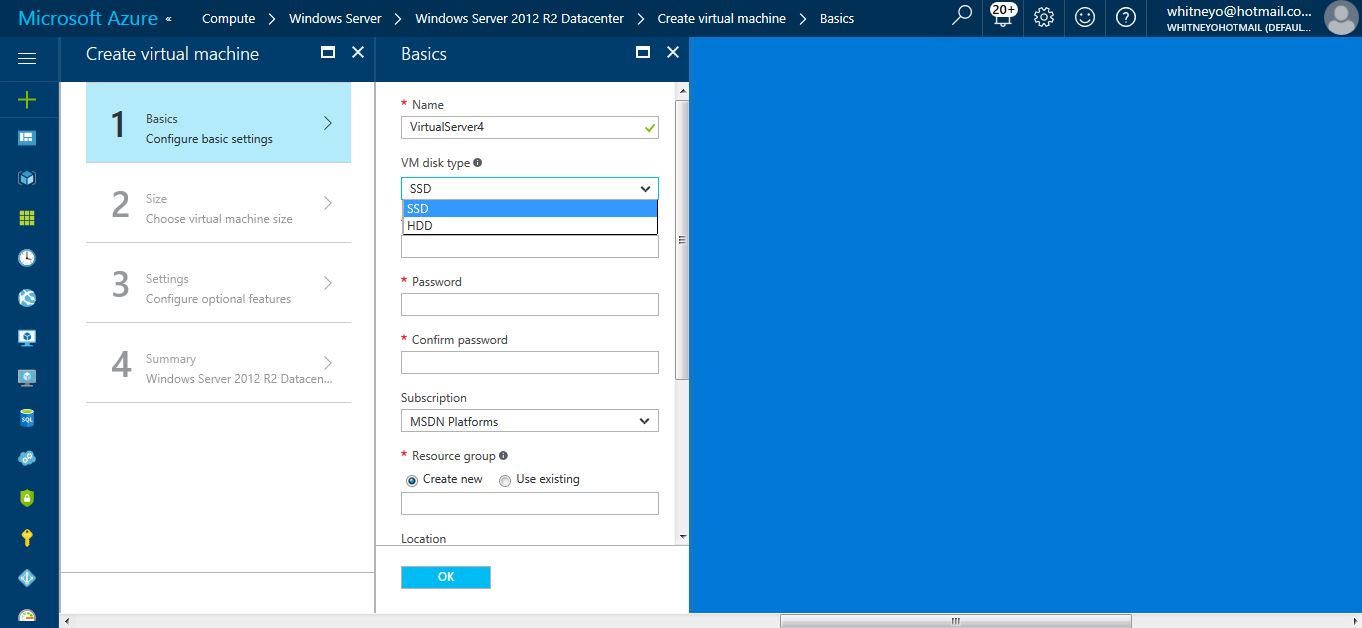Open the Virtual machines monitor icon
The height and width of the screenshot is (628, 1362).
(27, 378)
